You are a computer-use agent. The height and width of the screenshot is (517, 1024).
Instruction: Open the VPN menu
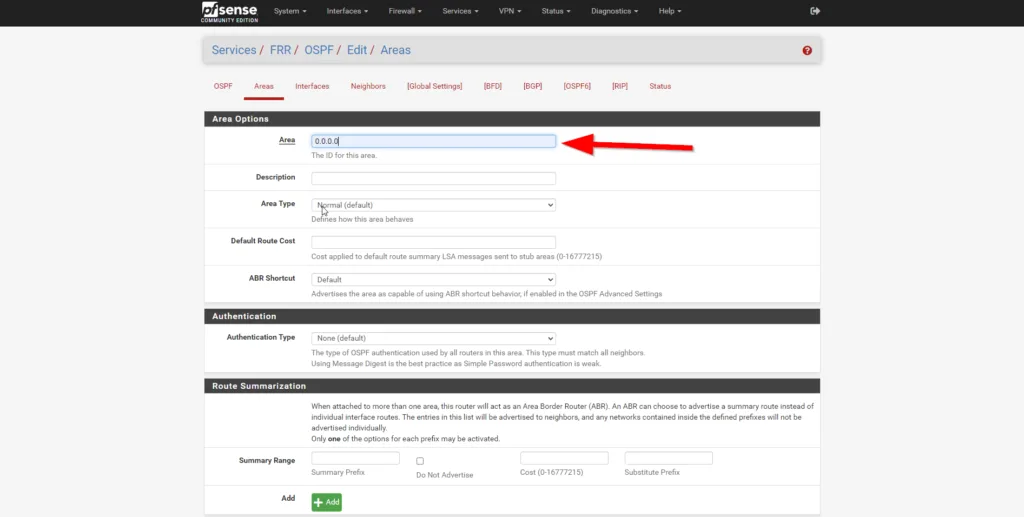click(x=509, y=11)
